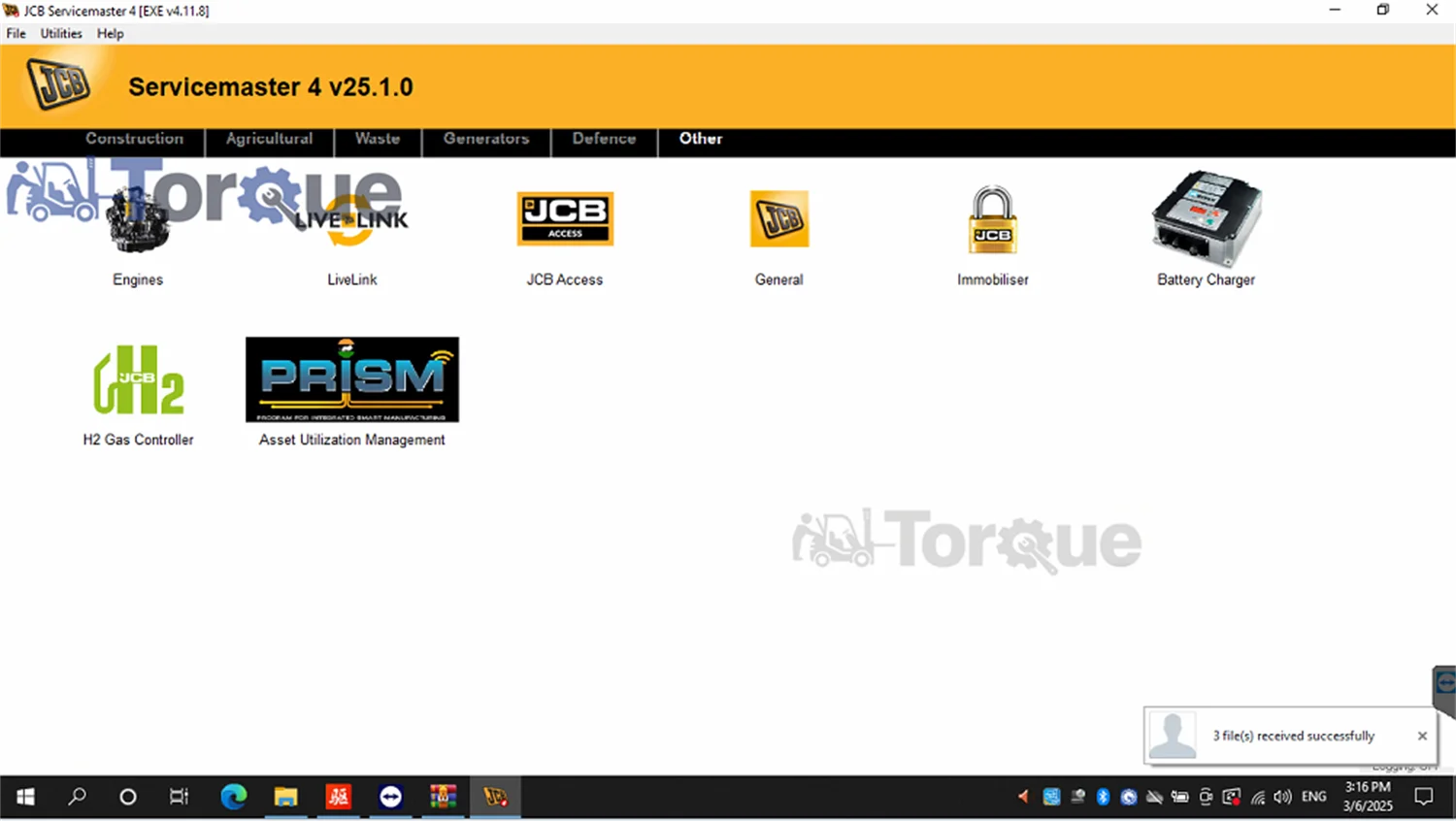Open the Utilities menu
The image size is (1456, 821).
coord(61,33)
